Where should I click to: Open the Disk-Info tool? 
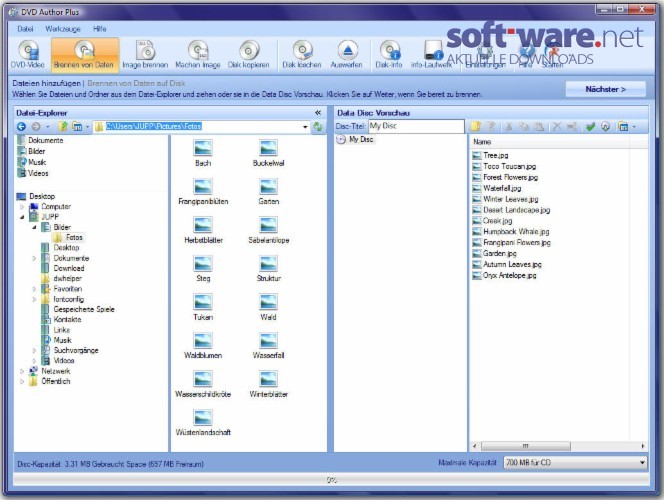tap(389, 54)
